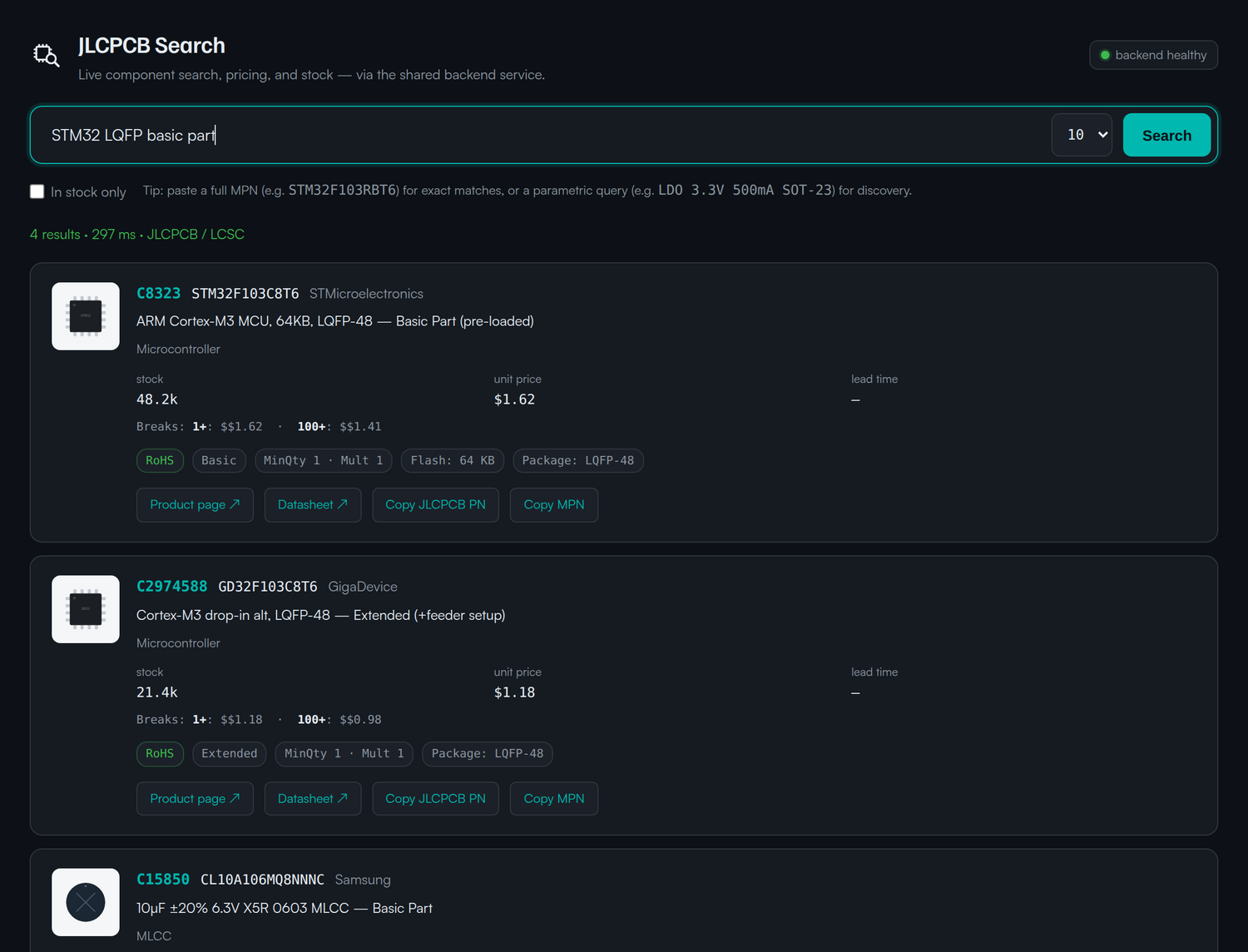The image size is (1248, 952).
Task: Click the 4 results · 297 ms summary text
Action: [137, 235]
